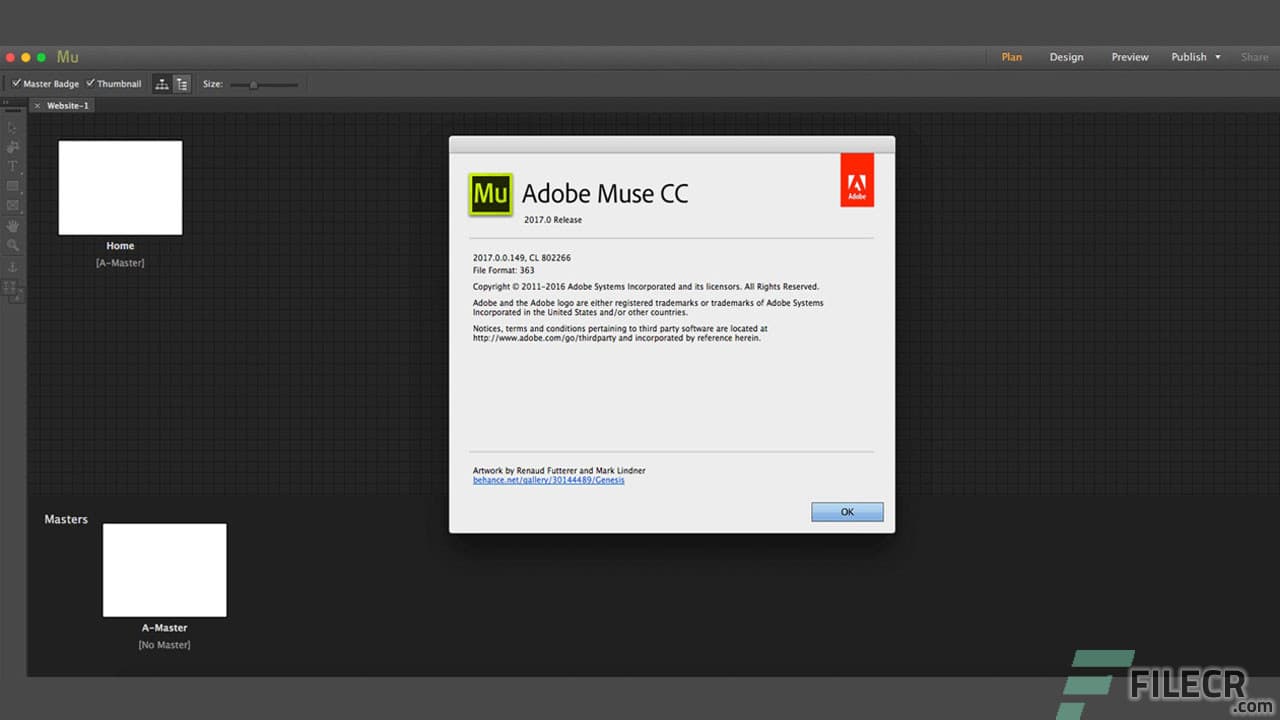The width and height of the screenshot is (1280, 720).
Task: Disable the Thumbnail checkbox
Action: point(89,83)
